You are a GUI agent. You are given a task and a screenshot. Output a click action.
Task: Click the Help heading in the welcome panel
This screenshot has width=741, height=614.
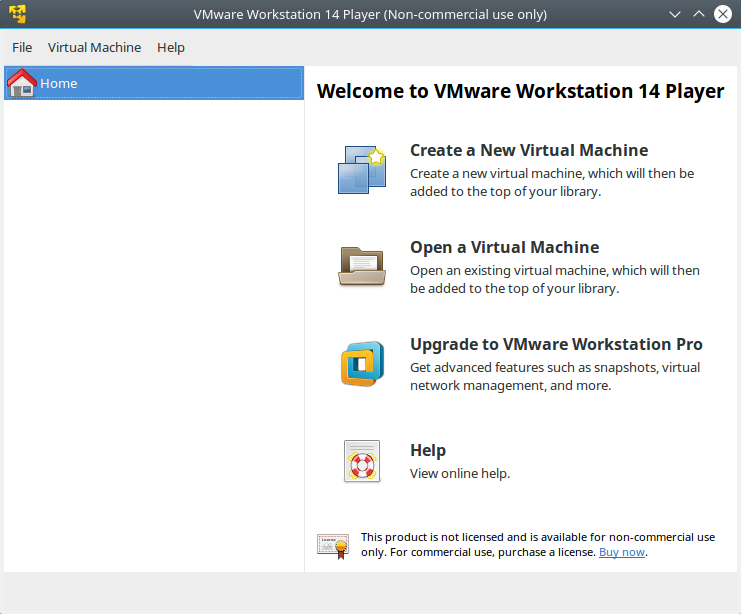click(x=428, y=450)
